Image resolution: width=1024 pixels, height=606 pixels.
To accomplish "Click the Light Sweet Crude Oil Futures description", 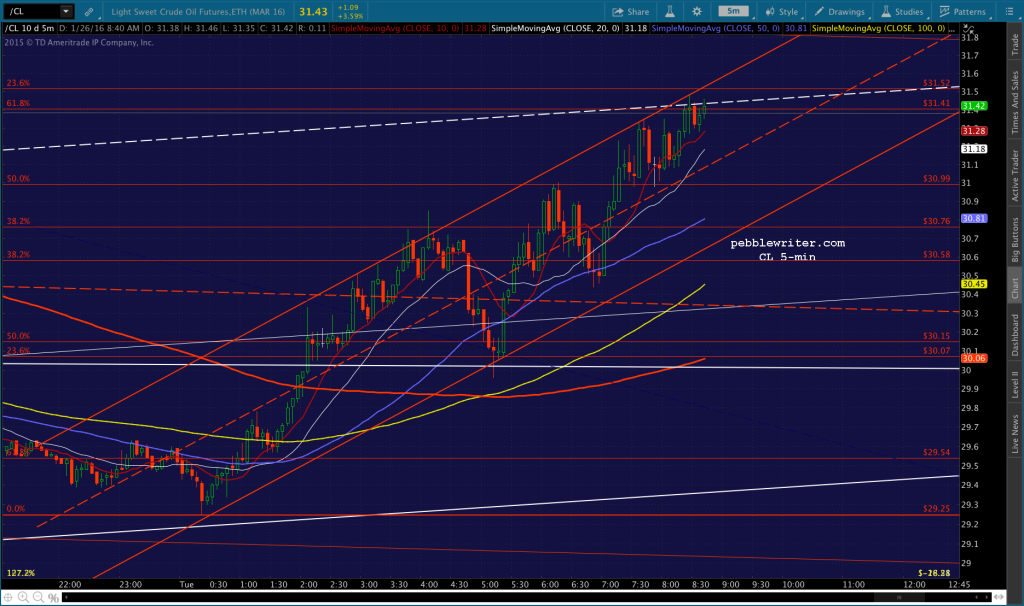I will [x=198, y=12].
